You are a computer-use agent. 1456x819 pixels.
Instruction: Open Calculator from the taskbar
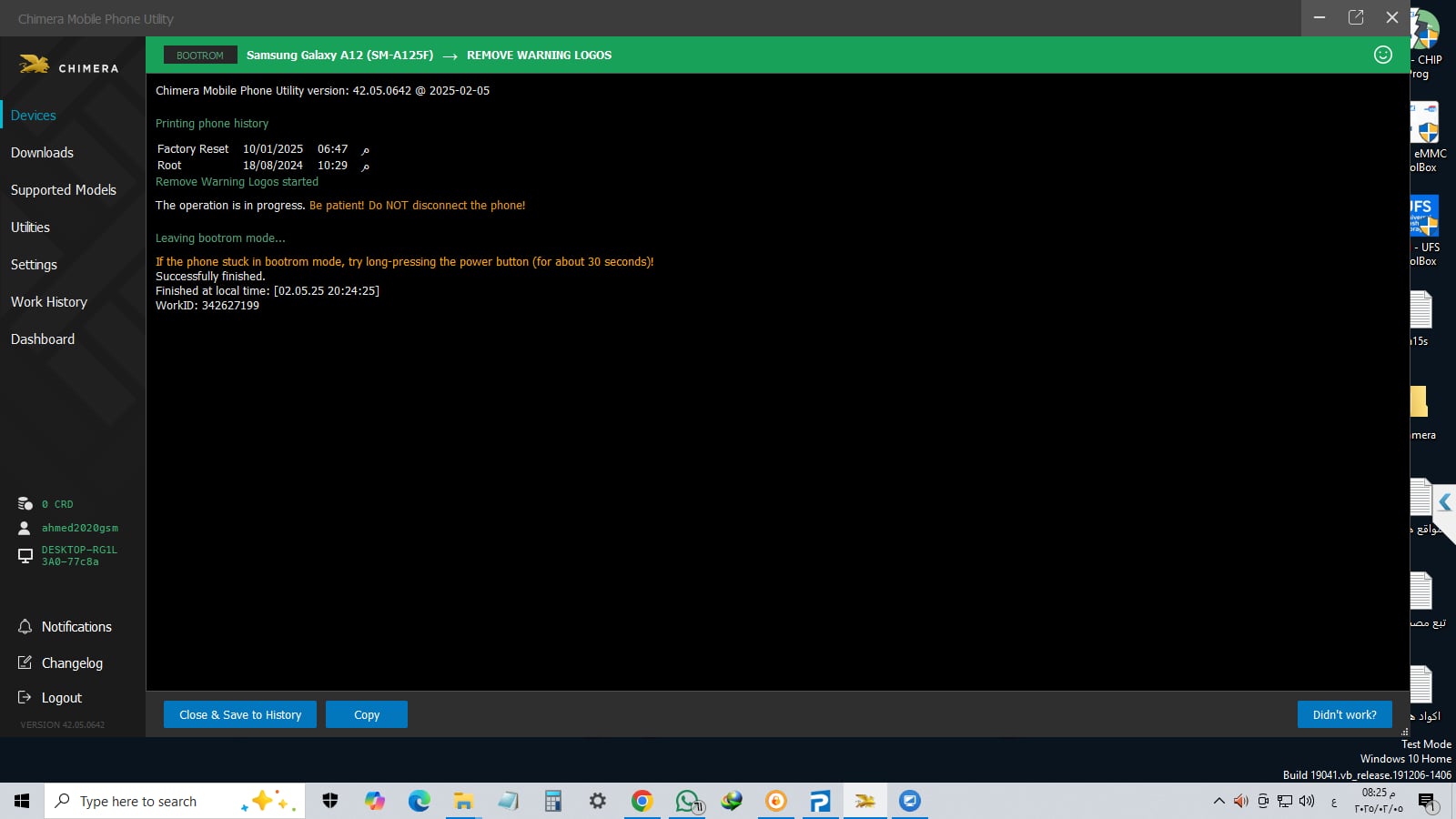552,801
